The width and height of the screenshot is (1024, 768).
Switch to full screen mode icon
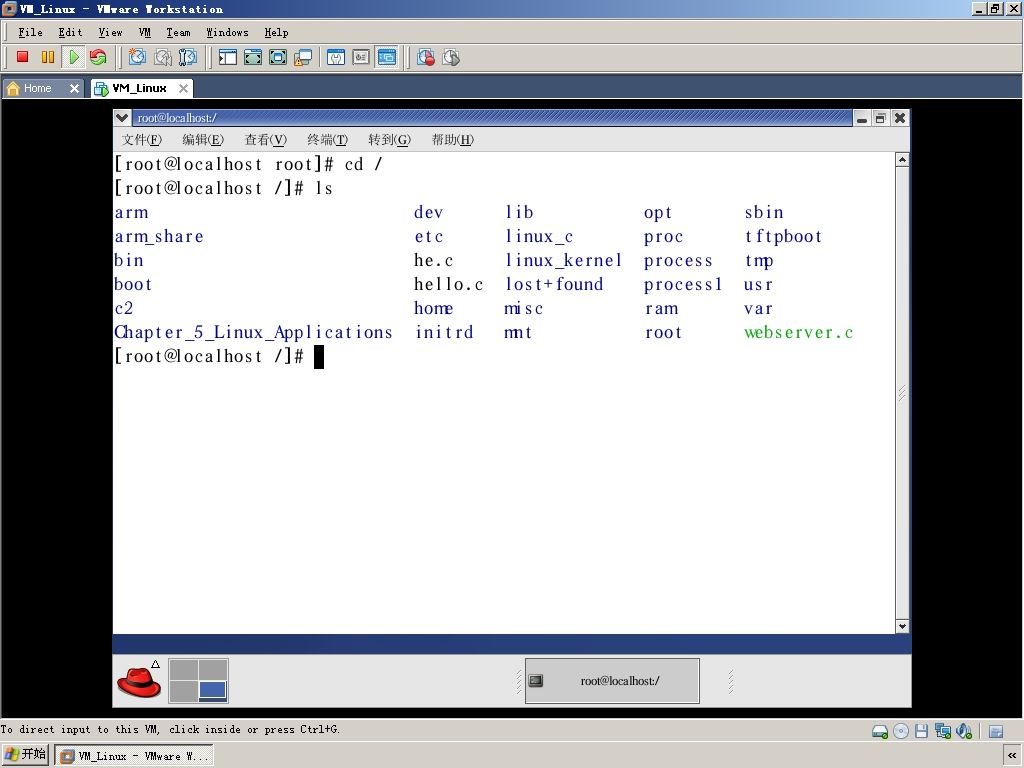click(253, 57)
